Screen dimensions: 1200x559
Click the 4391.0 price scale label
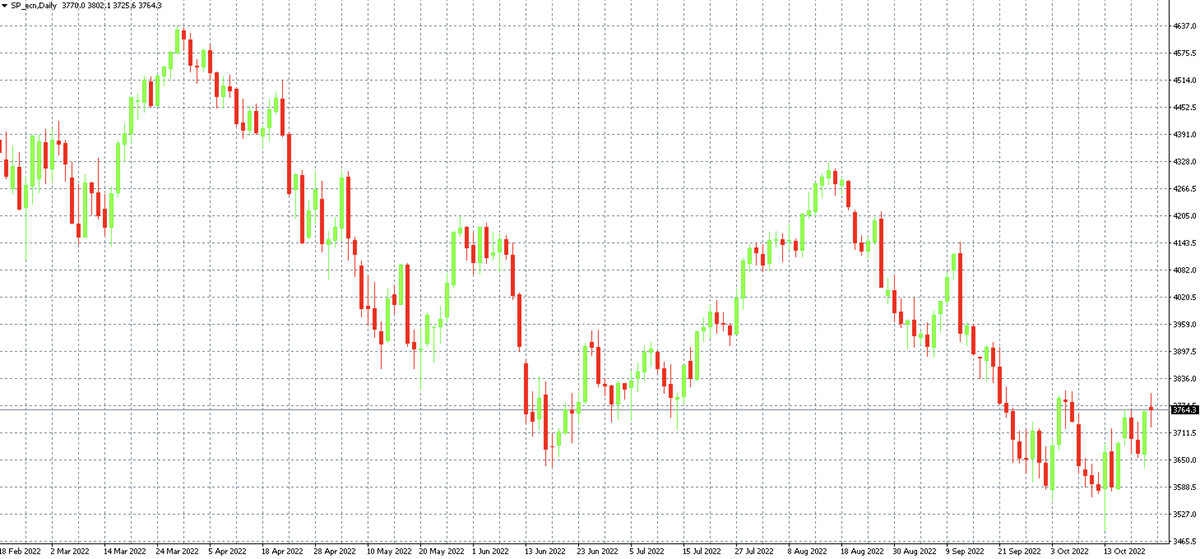(x=1183, y=134)
